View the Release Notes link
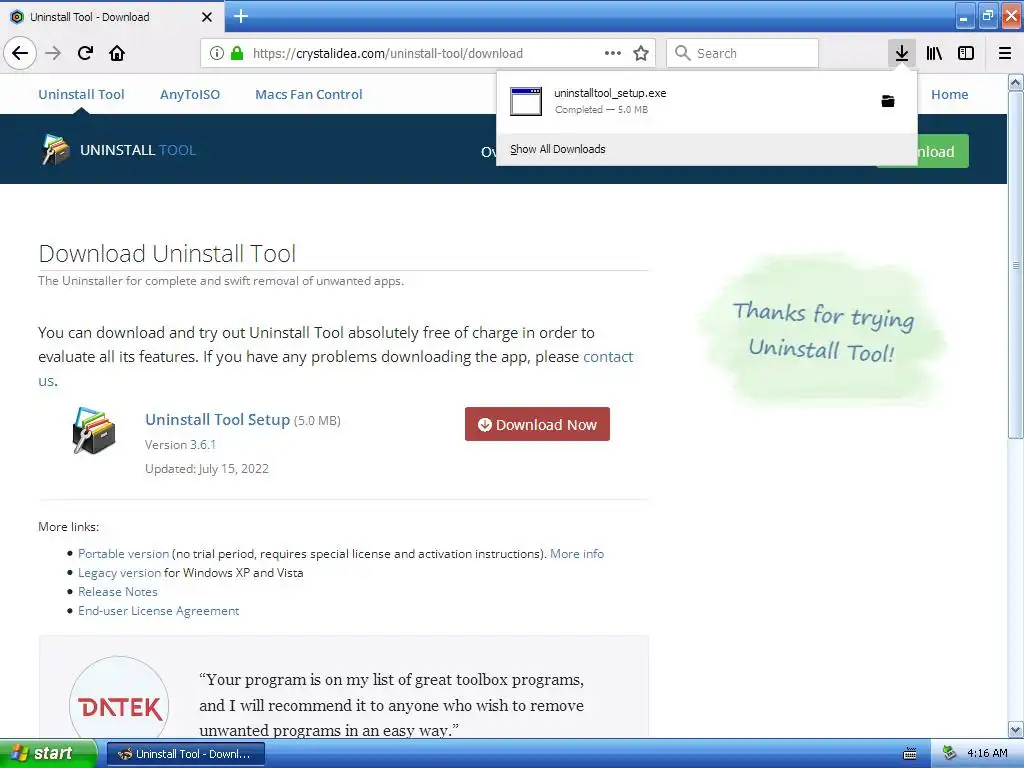The image size is (1024, 768). [x=118, y=592]
